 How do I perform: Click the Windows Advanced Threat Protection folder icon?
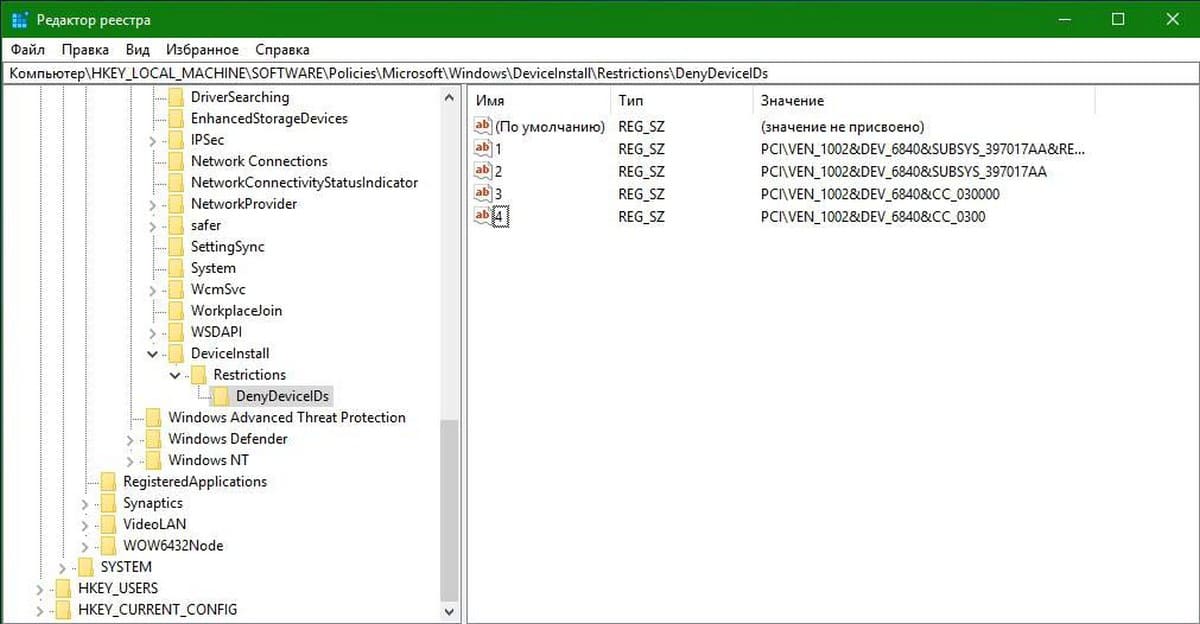pyautogui.click(x=153, y=417)
